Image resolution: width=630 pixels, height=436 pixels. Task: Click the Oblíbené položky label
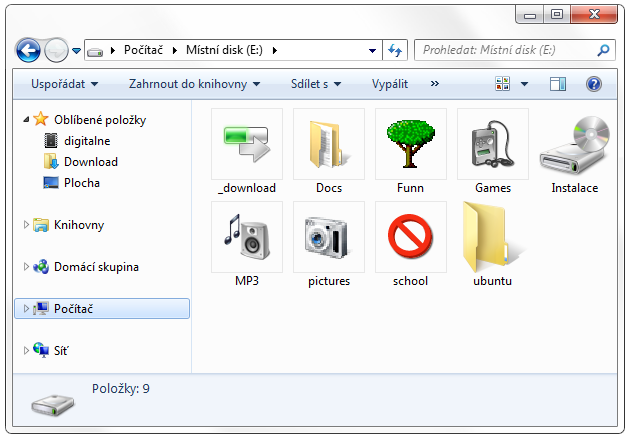tap(100, 120)
